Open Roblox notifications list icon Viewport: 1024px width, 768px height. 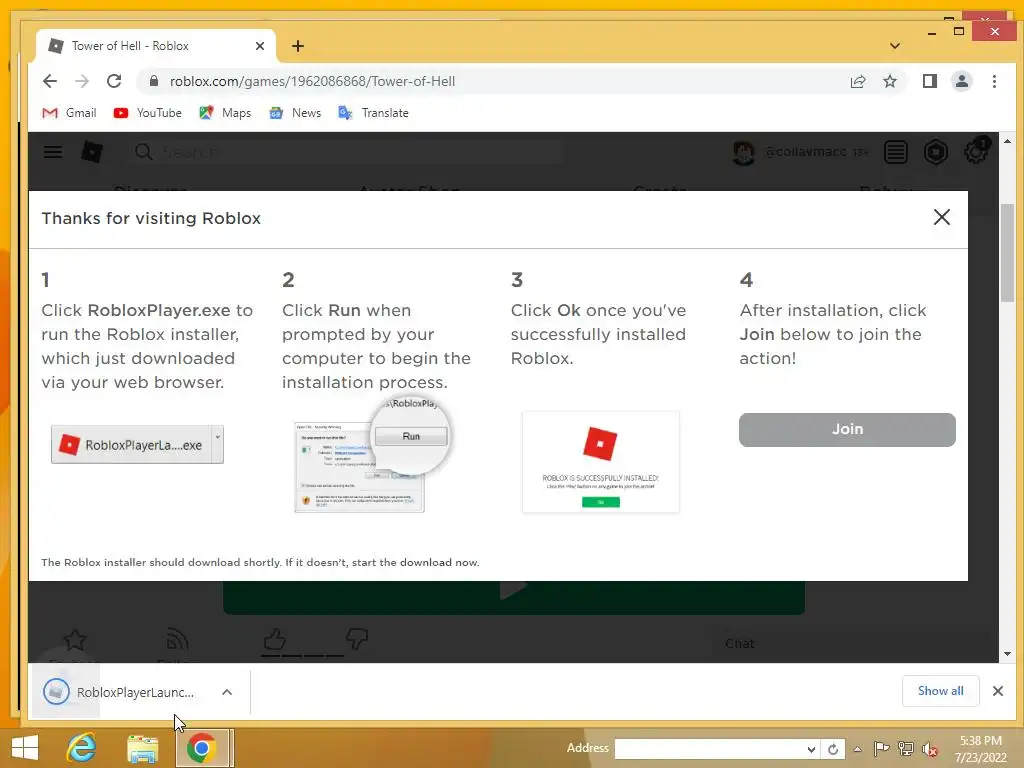click(x=895, y=152)
